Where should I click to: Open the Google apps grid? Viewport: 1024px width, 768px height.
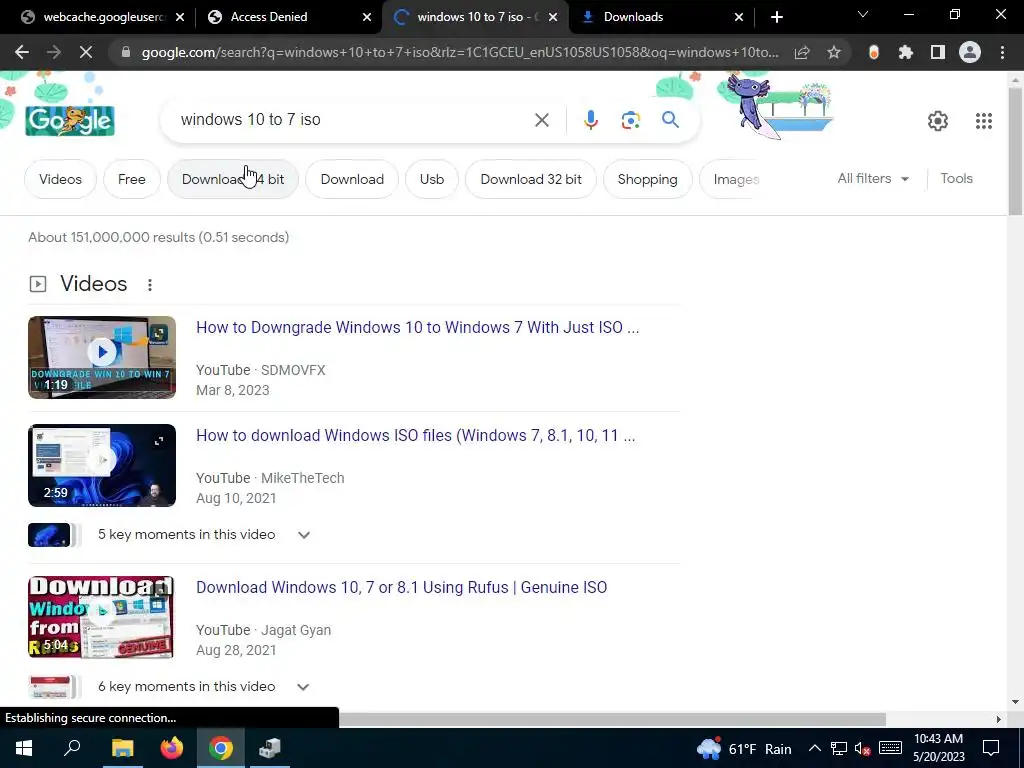coord(984,121)
